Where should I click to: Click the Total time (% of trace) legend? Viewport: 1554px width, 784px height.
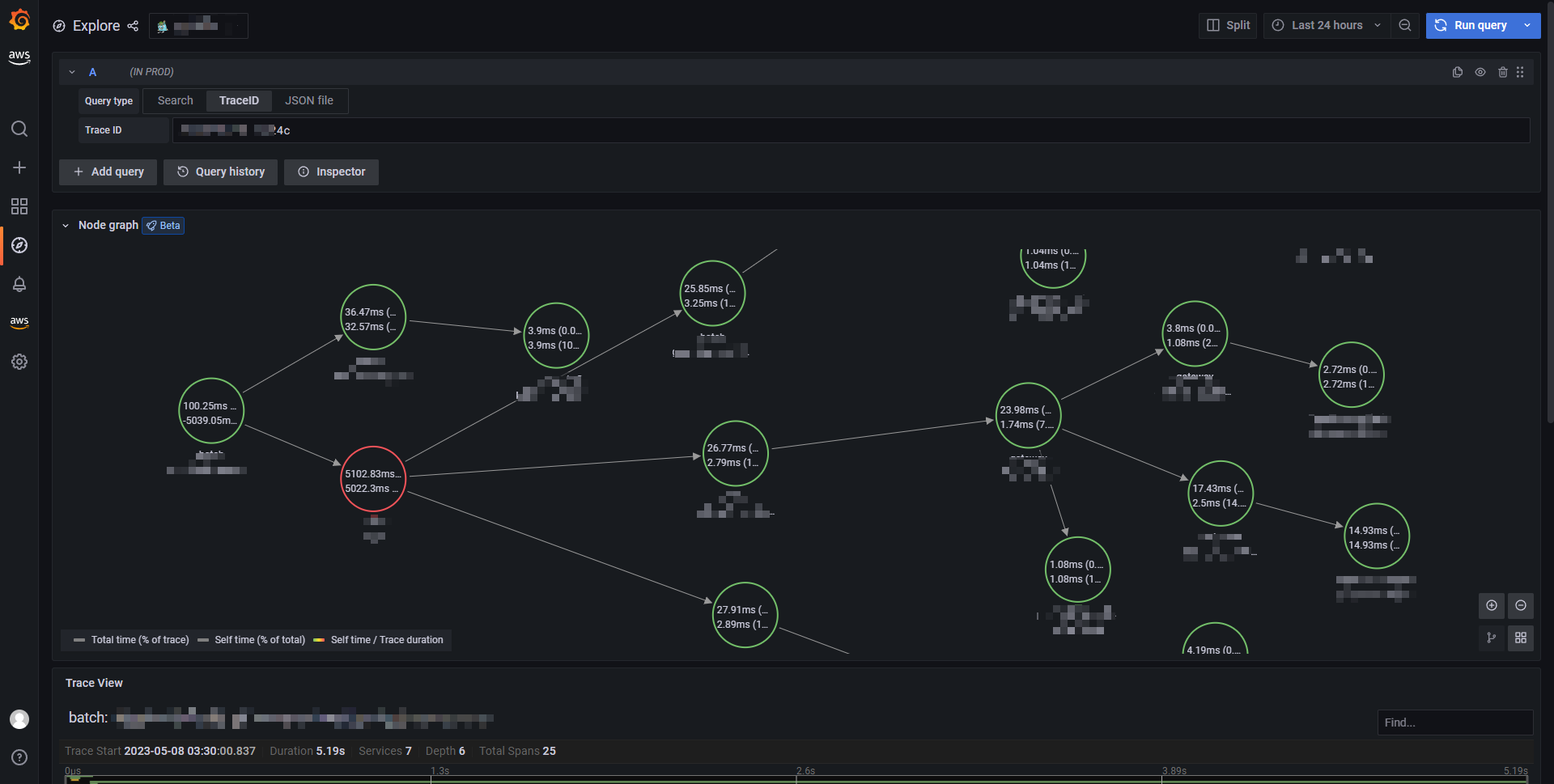coord(131,640)
